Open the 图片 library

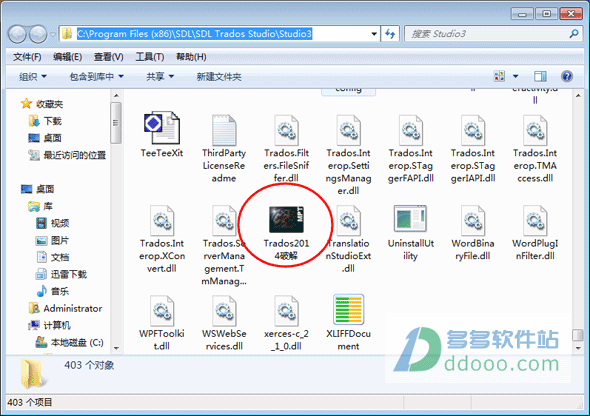coord(53,240)
